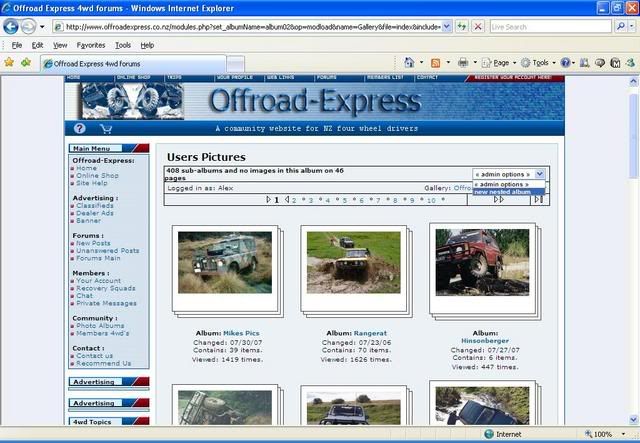Go to gallery page 2
640x443 pixels.
(294, 200)
